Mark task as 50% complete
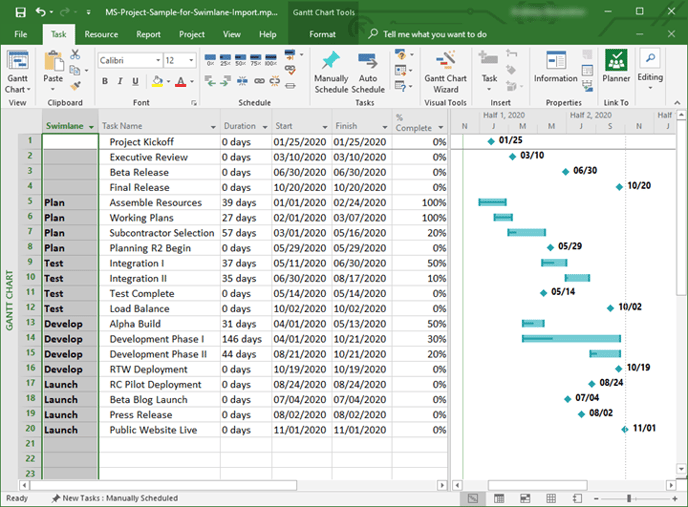The height and width of the screenshot is (507, 688). tap(240, 60)
